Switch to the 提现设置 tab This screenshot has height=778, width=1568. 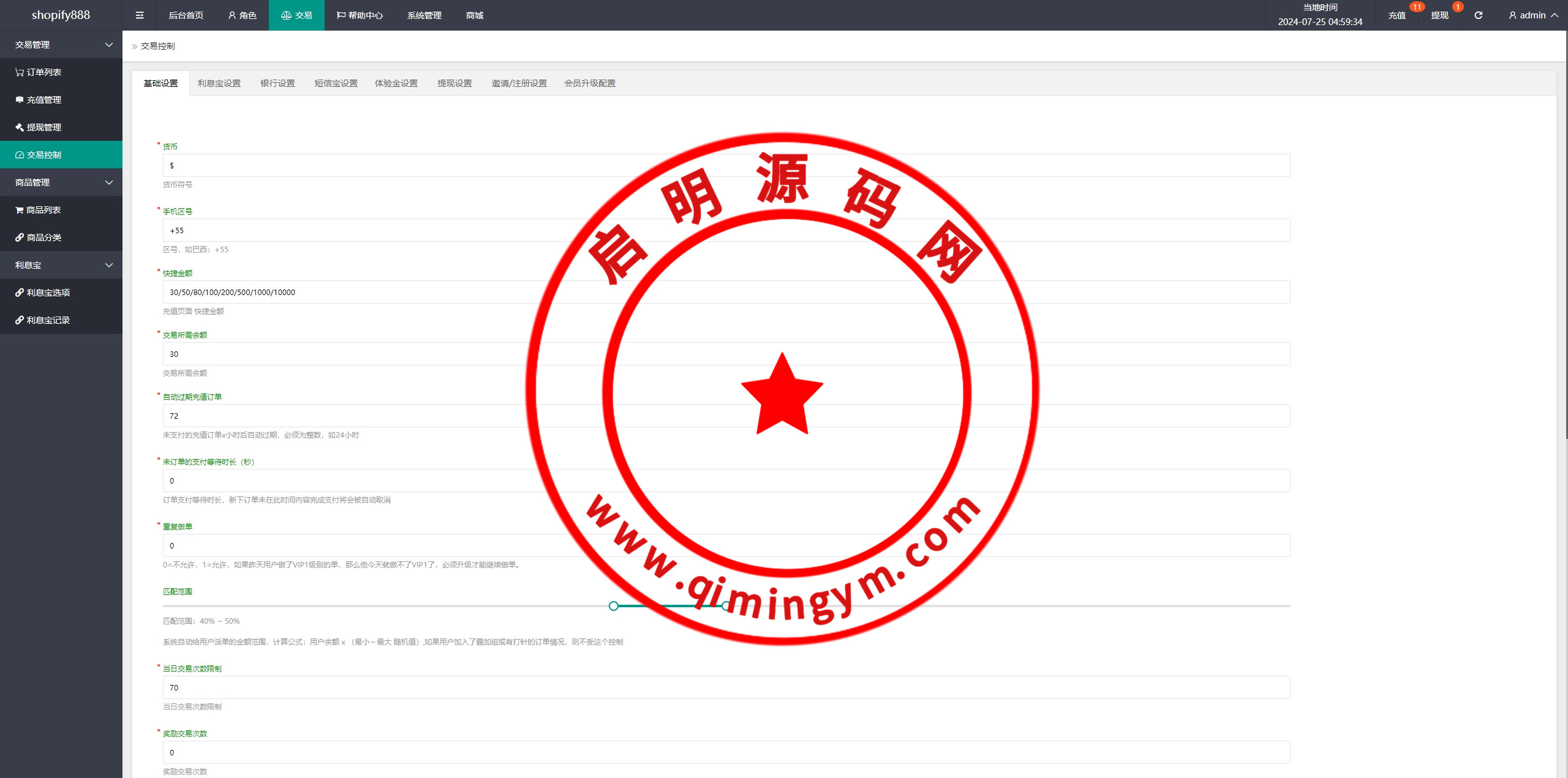[454, 83]
